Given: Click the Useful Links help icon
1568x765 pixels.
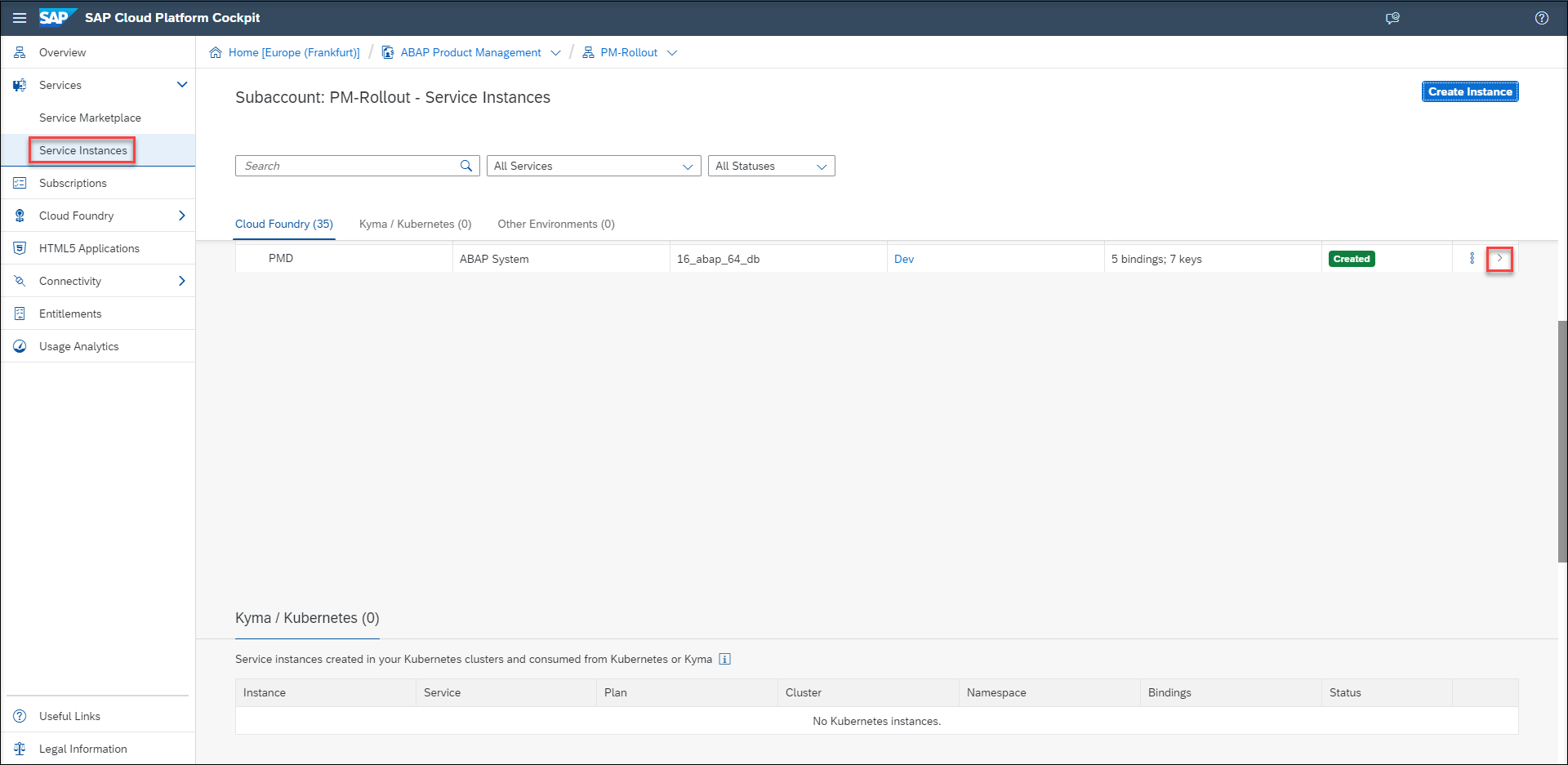Looking at the screenshot, I should point(20,716).
